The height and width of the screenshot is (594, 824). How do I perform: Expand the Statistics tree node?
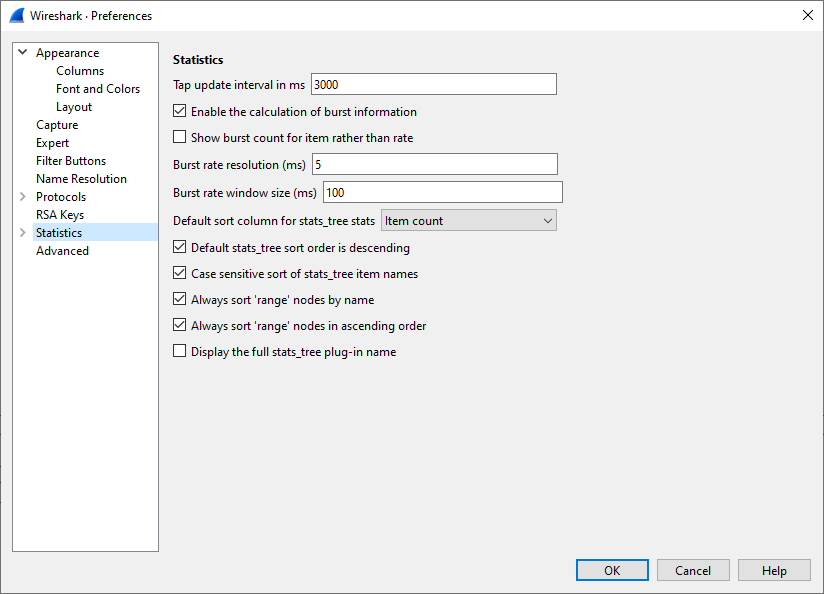(23, 233)
